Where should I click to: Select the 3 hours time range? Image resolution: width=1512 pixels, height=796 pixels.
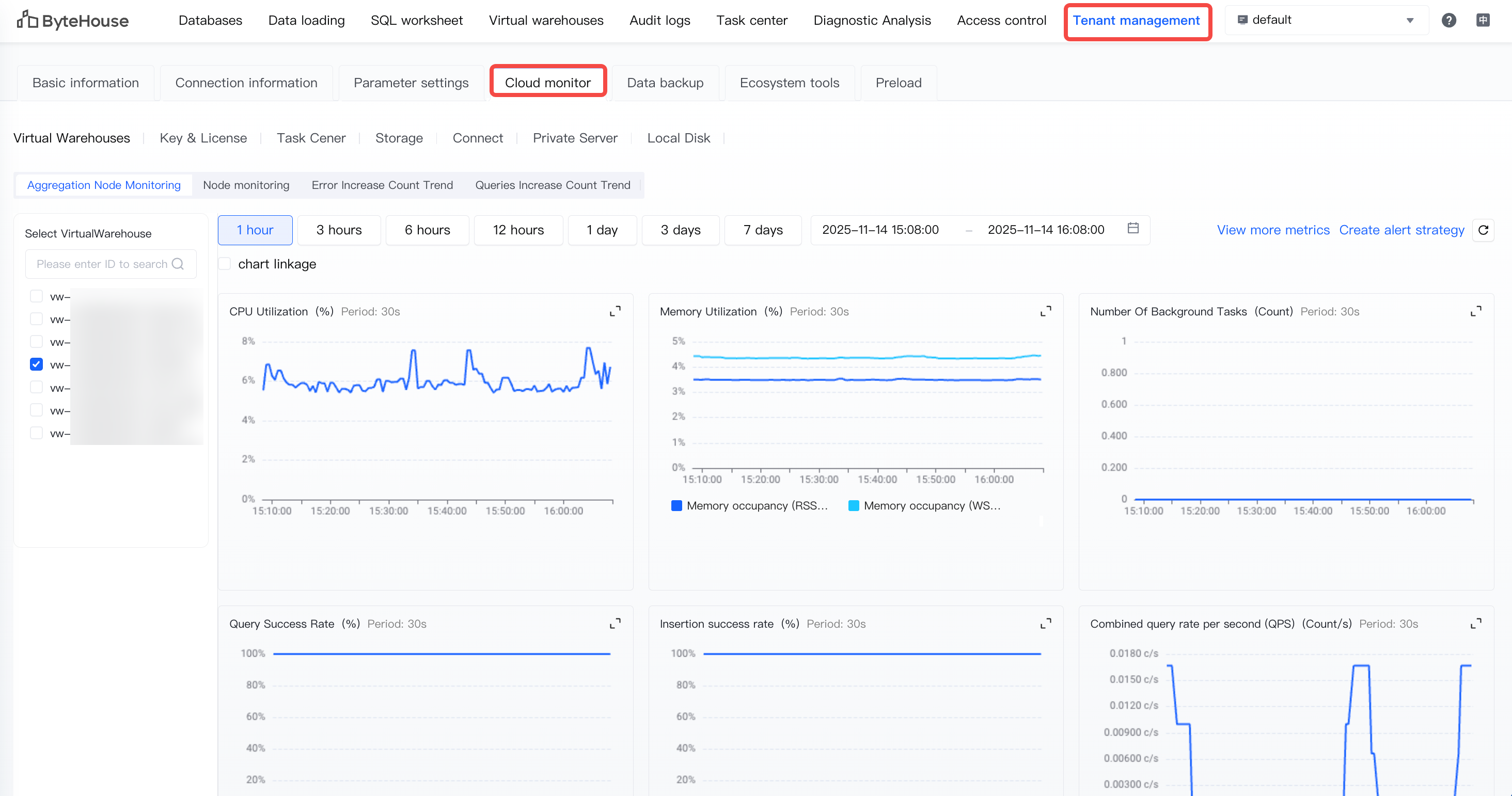[339, 230]
